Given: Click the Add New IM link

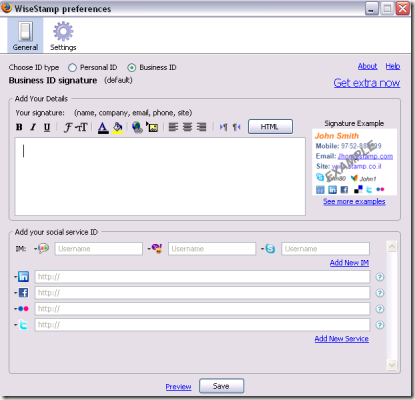Looking at the screenshot, I should (349, 263).
